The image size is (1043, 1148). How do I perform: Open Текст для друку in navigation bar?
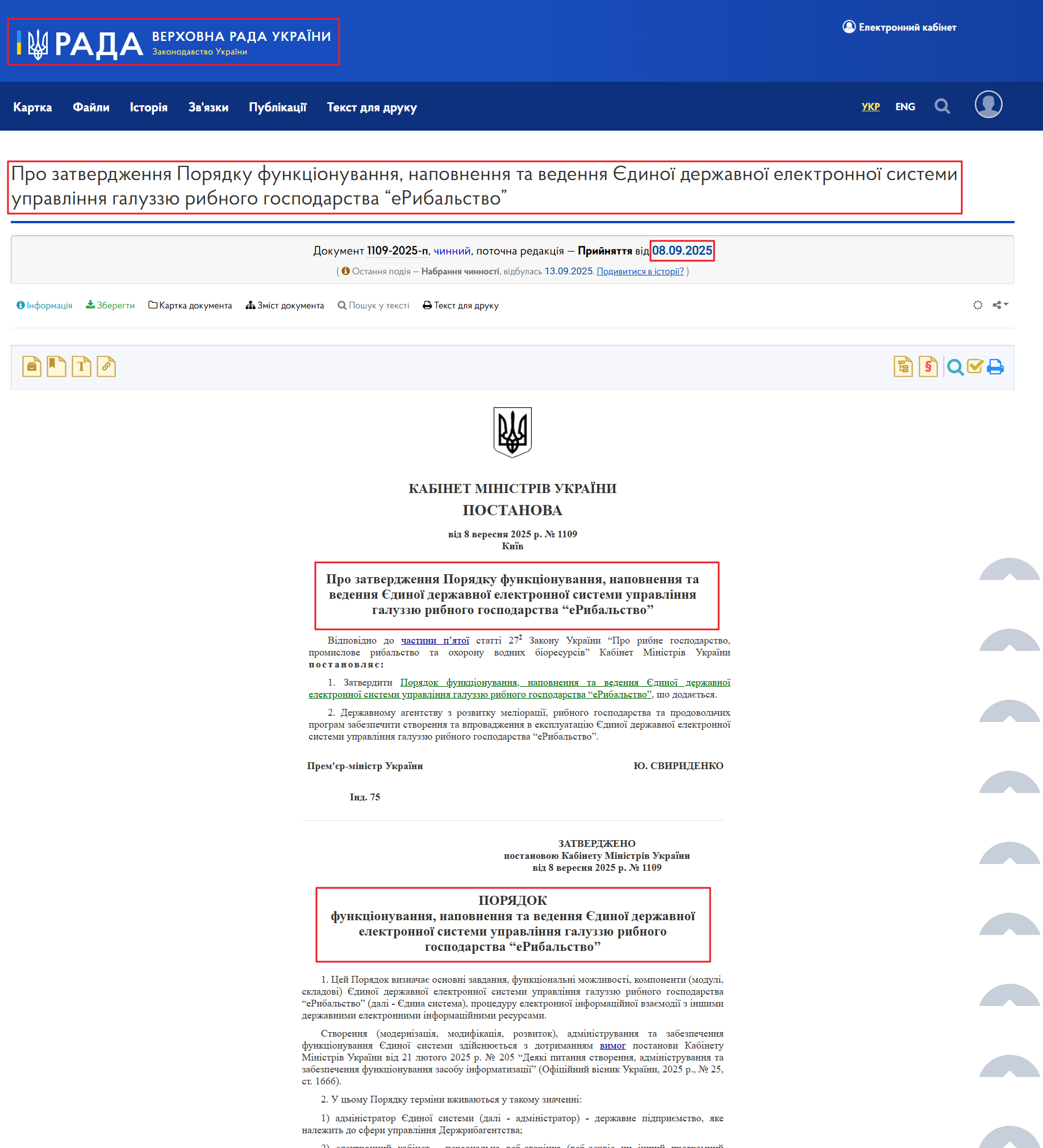click(372, 107)
